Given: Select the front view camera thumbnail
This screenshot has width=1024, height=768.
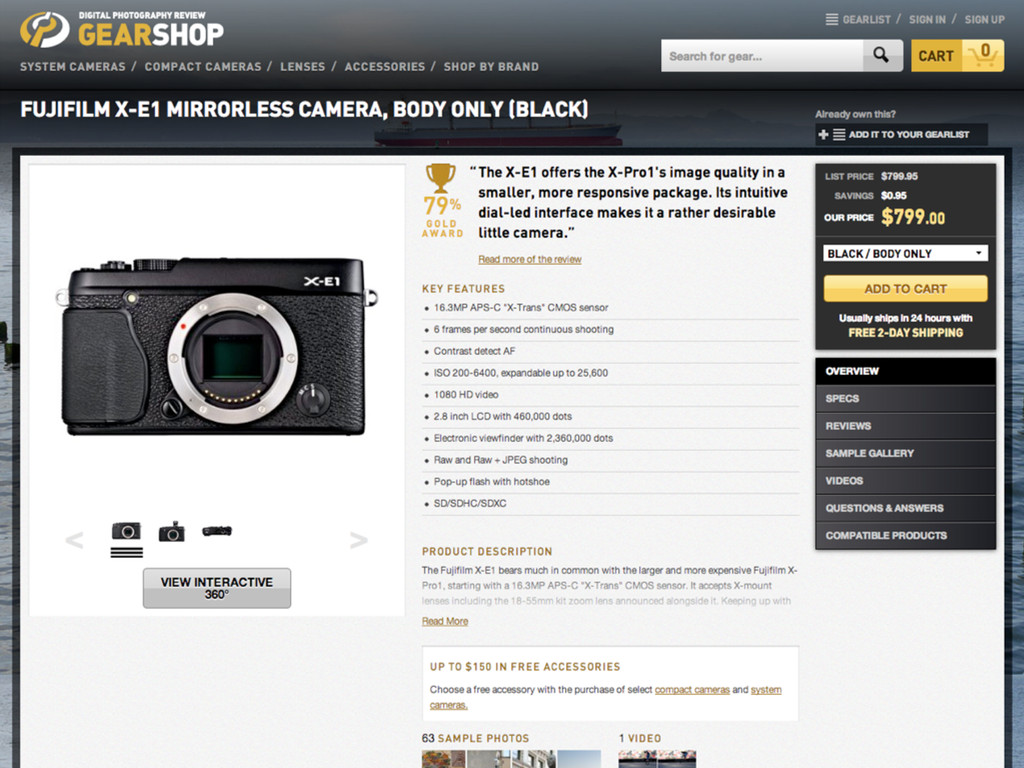Looking at the screenshot, I should (126, 531).
